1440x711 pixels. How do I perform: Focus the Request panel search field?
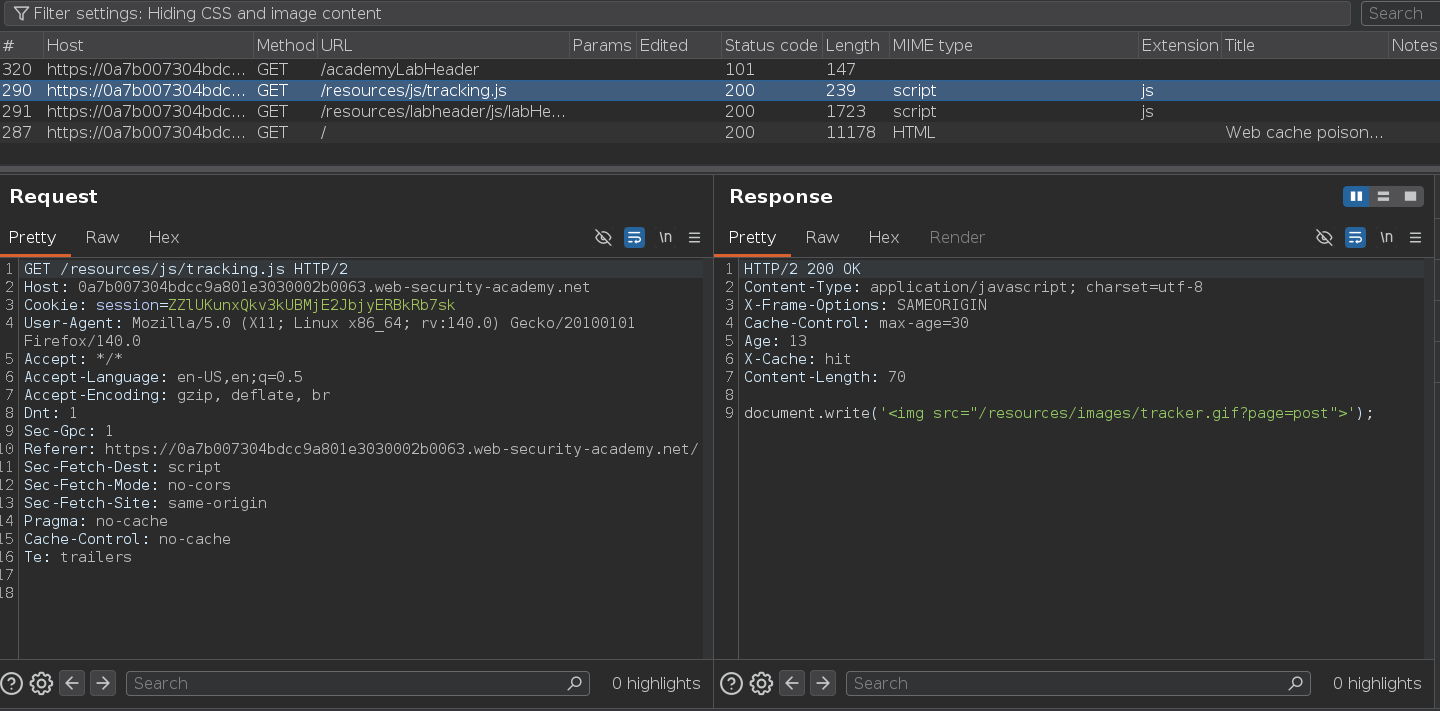pyautogui.click(x=357, y=683)
